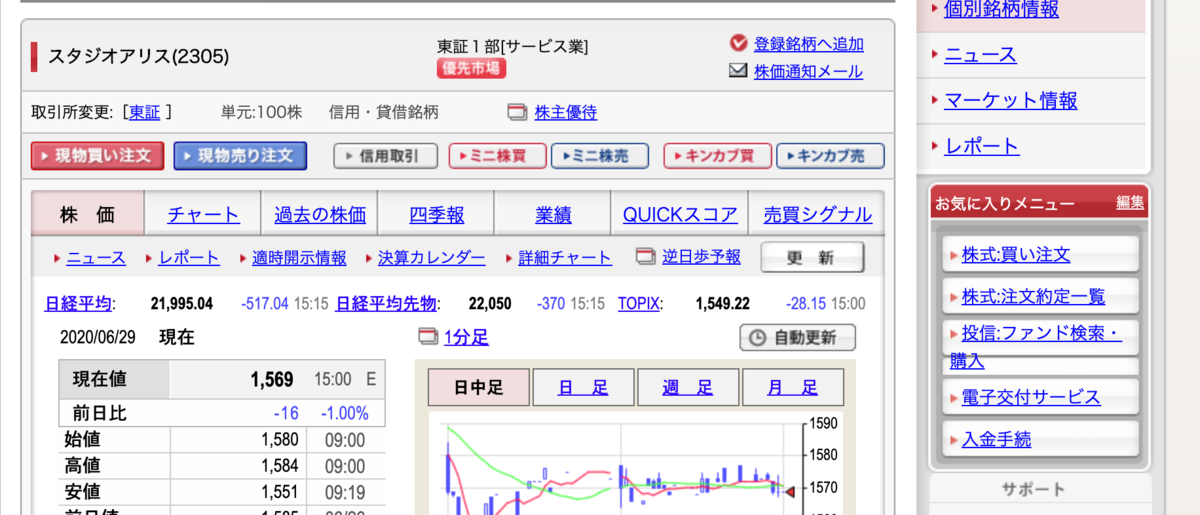This screenshot has height=515, width=1200.
Task: Open the 決算カレンダー link
Action: click(431, 258)
